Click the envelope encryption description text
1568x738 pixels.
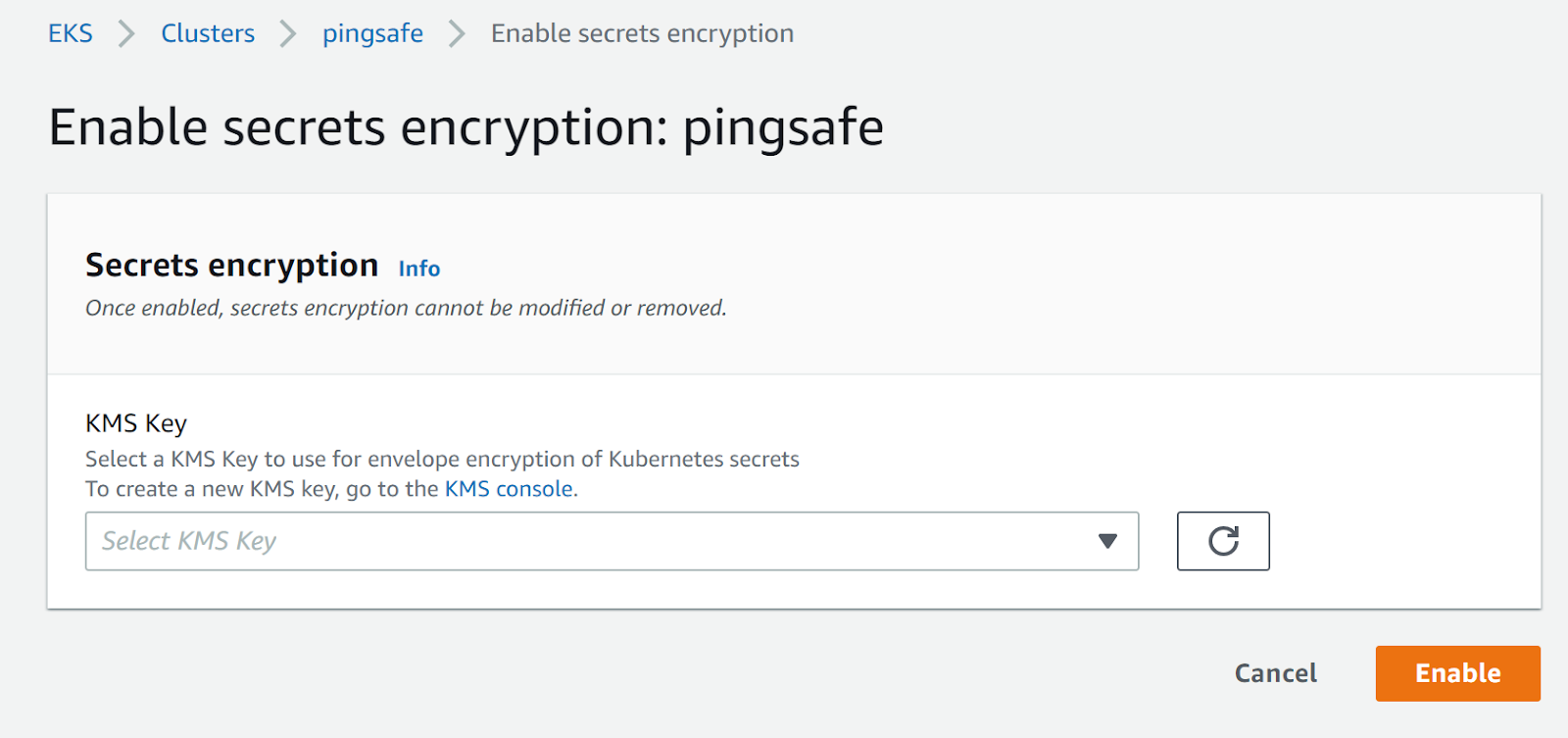(442, 459)
